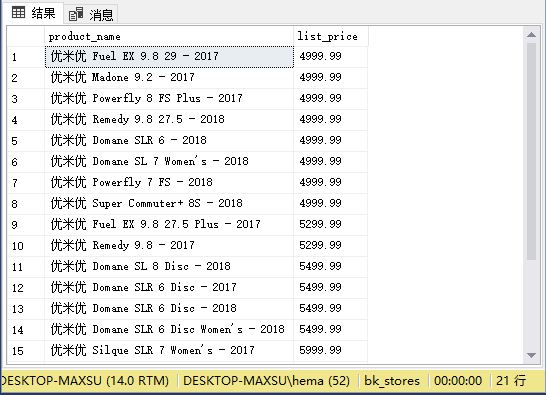The image size is (546, 395).
Task: Click row header number 11
Action: pos(26,266)
